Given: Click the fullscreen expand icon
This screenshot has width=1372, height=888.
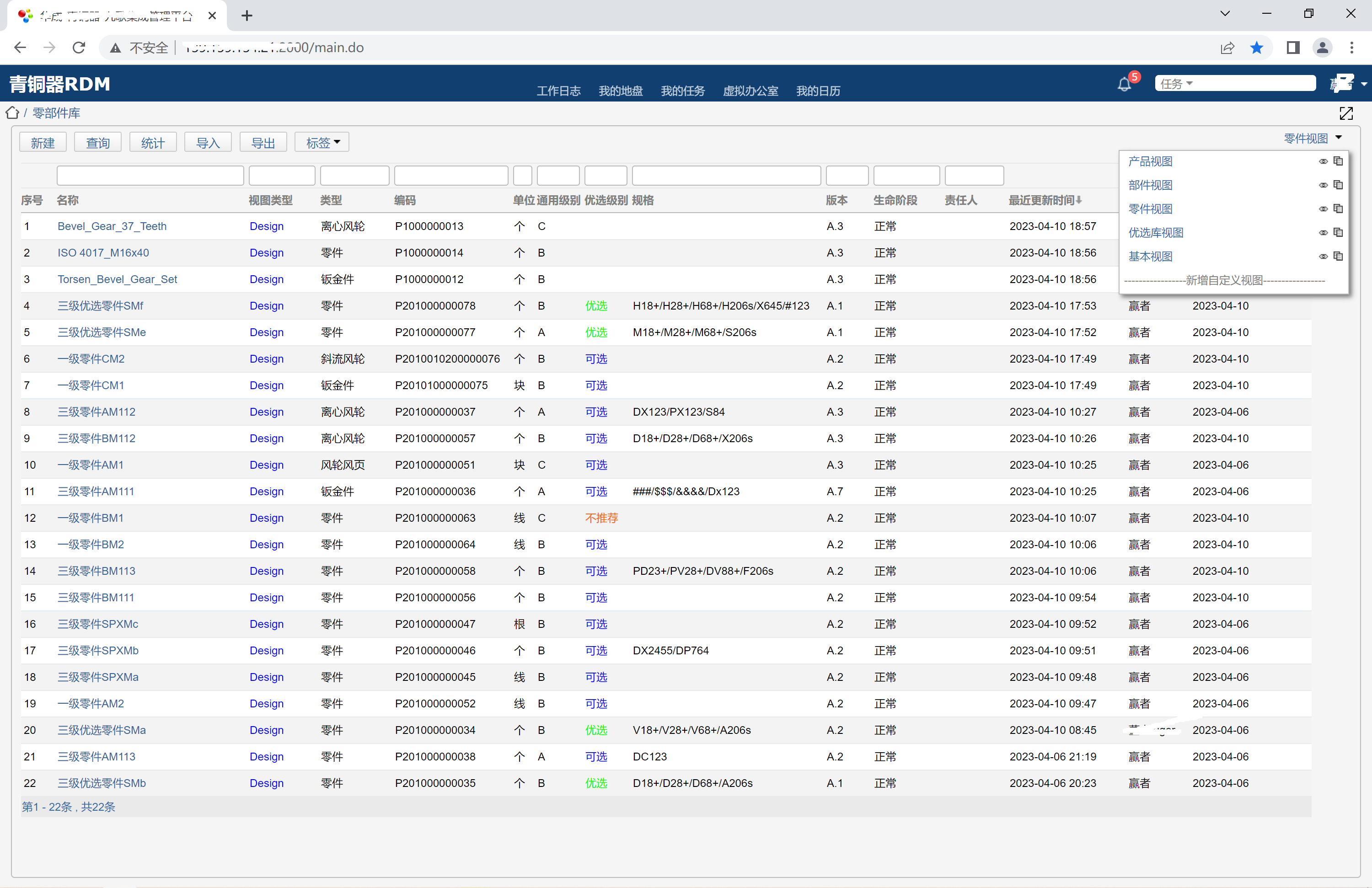Looking at the screenshot, I should [1346, 113].
